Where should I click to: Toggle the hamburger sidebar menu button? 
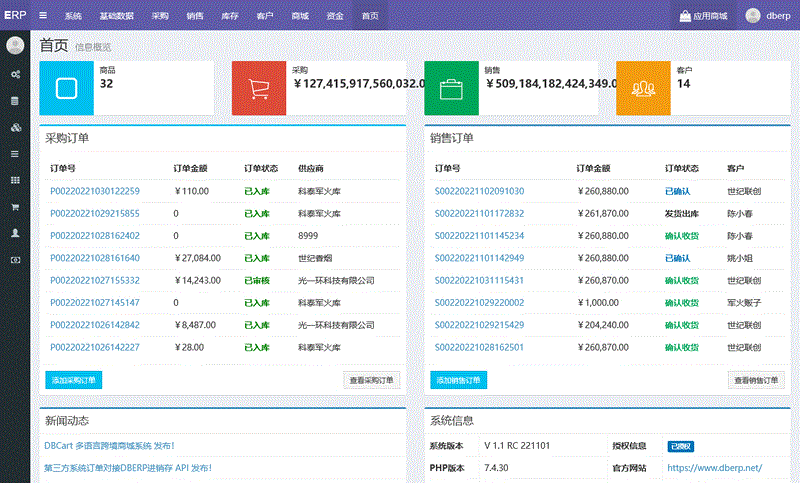coord(43,16)
